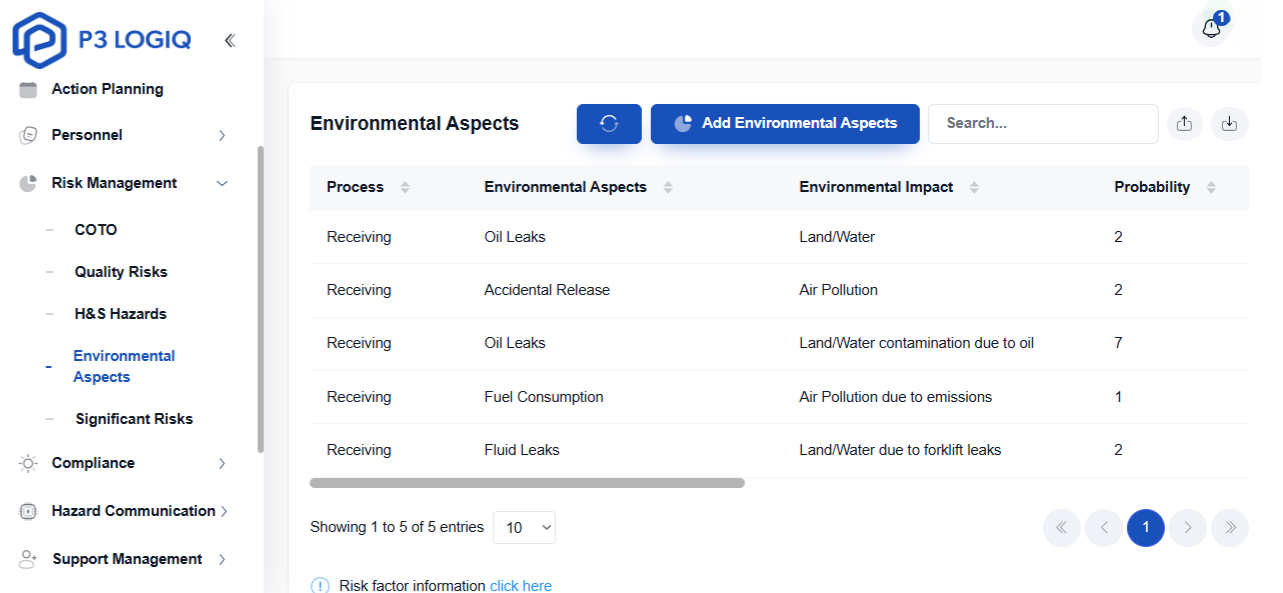Expand the Personnel menu chevron
Viewport: 1283px width, 593px height.
pyautogui.click(x=222, y=135)
